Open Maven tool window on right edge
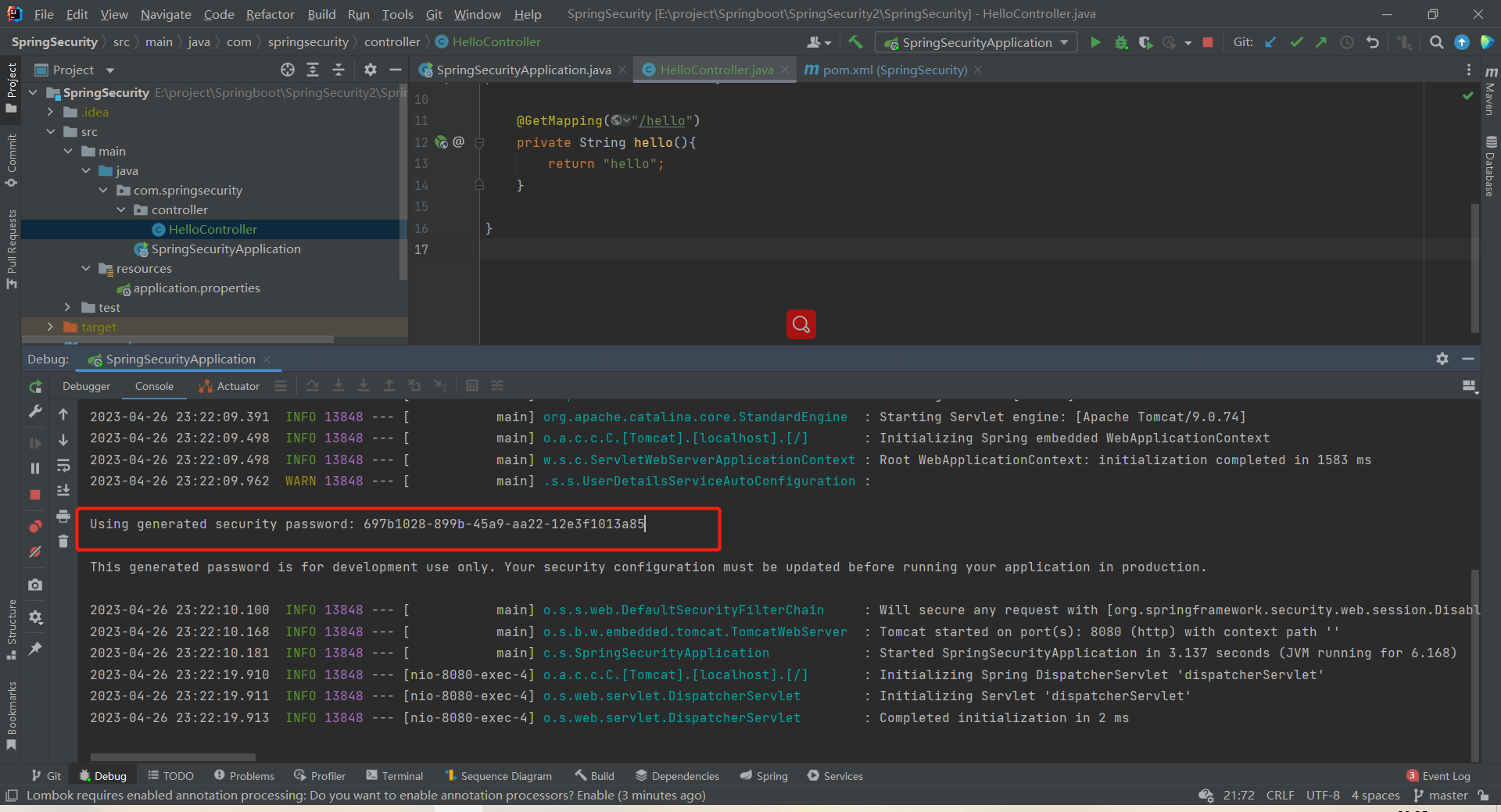 (1491, 91)
